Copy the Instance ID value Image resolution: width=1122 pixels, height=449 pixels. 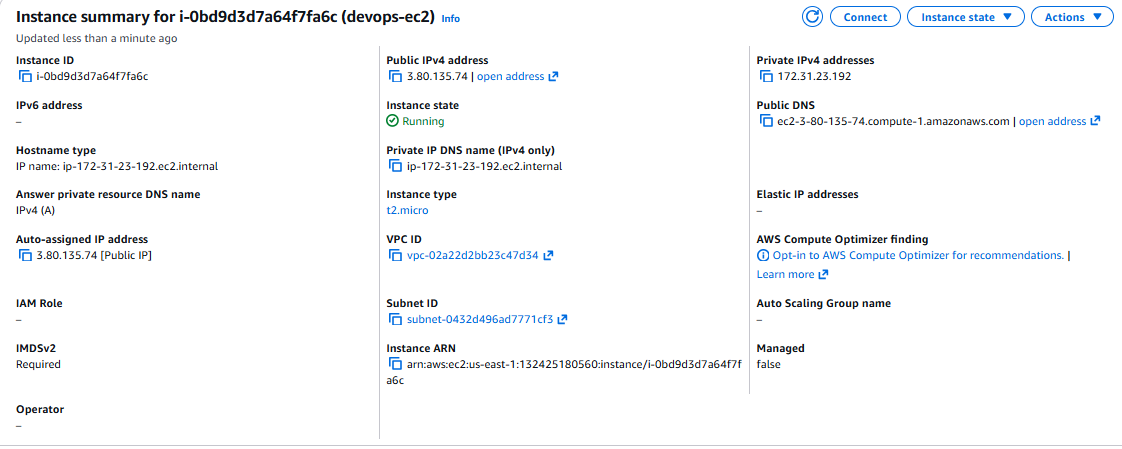click(25, 76)
